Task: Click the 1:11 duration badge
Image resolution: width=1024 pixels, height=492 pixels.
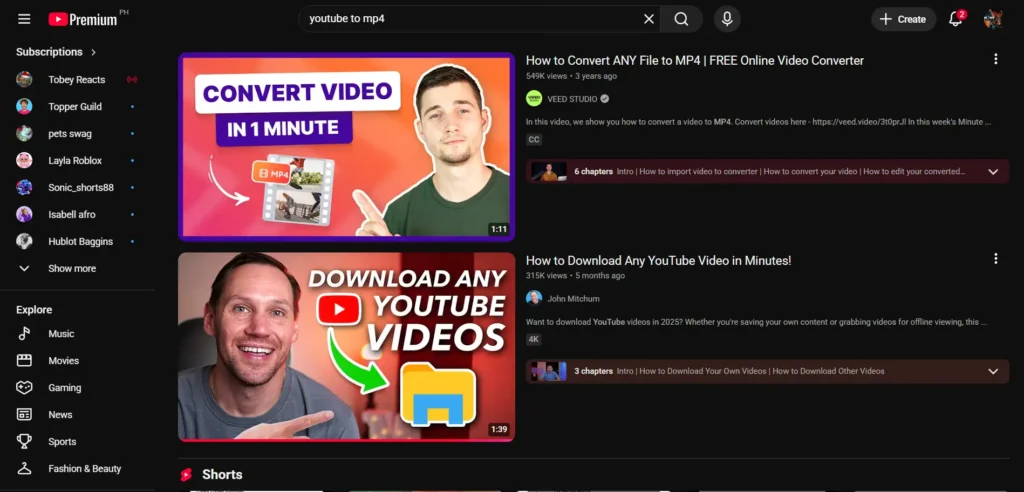Action: click(x=499, y=229)
